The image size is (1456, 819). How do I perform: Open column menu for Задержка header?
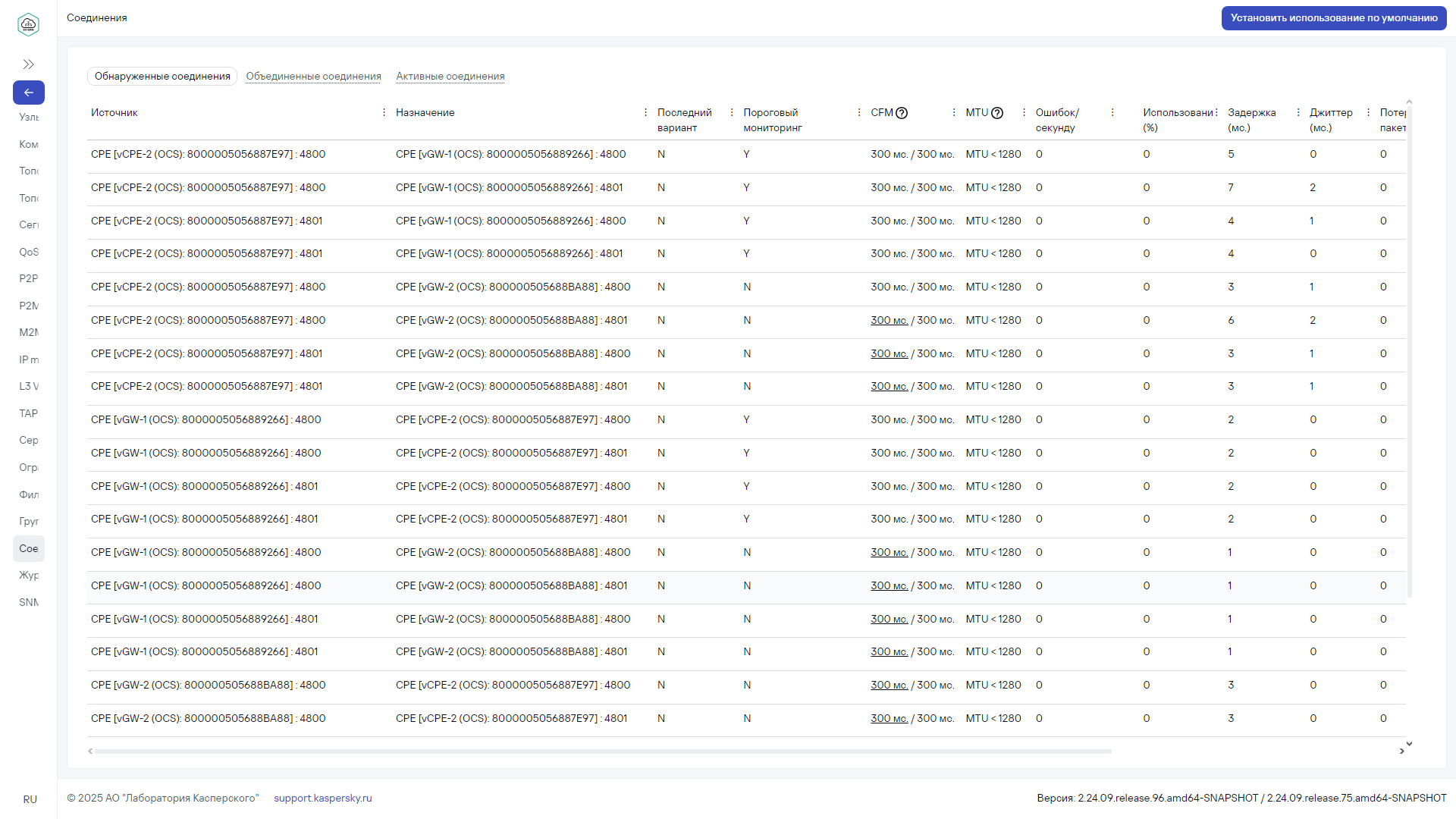tap(1298, 112)
